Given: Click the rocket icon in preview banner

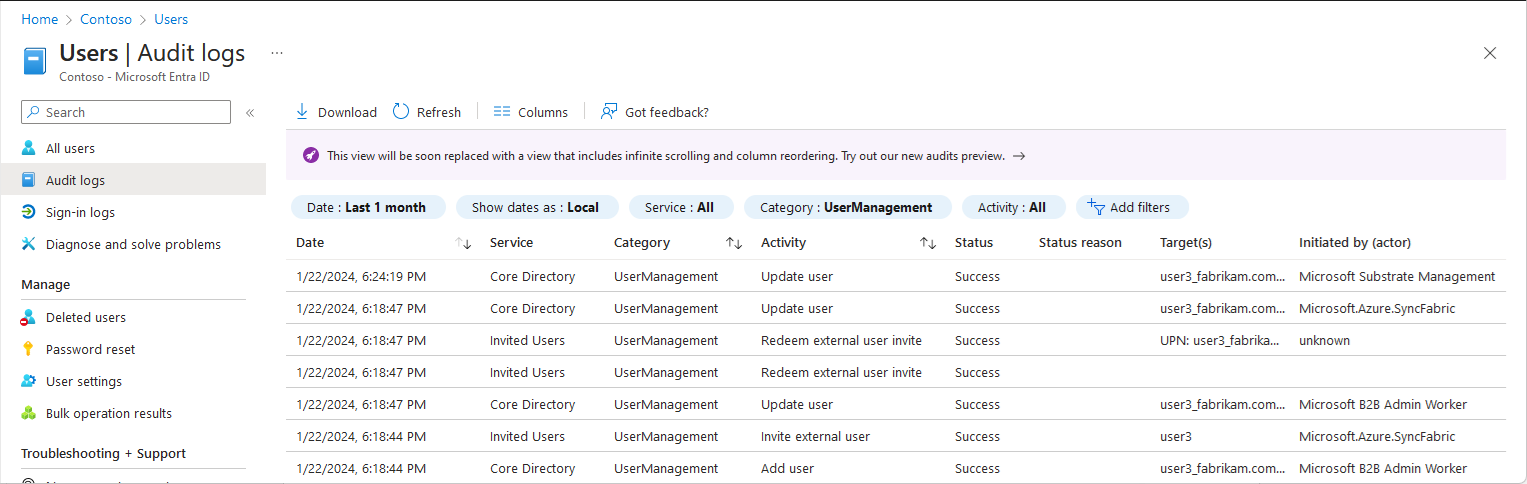Looking at the screenshot, I should point(311,156).
